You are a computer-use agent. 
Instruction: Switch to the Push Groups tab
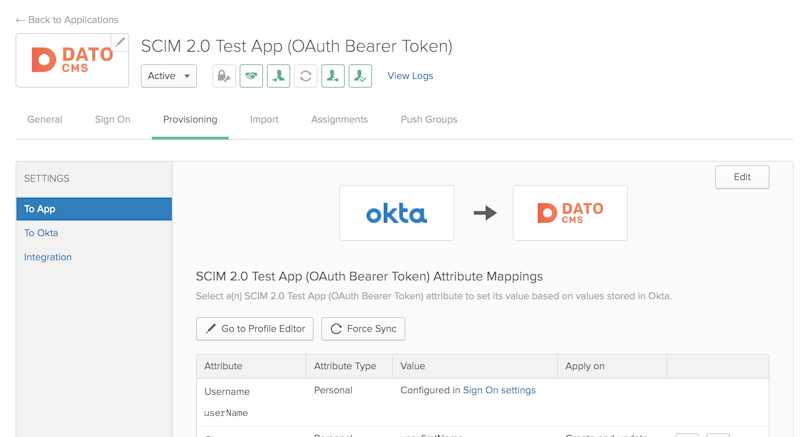[429, 119]
